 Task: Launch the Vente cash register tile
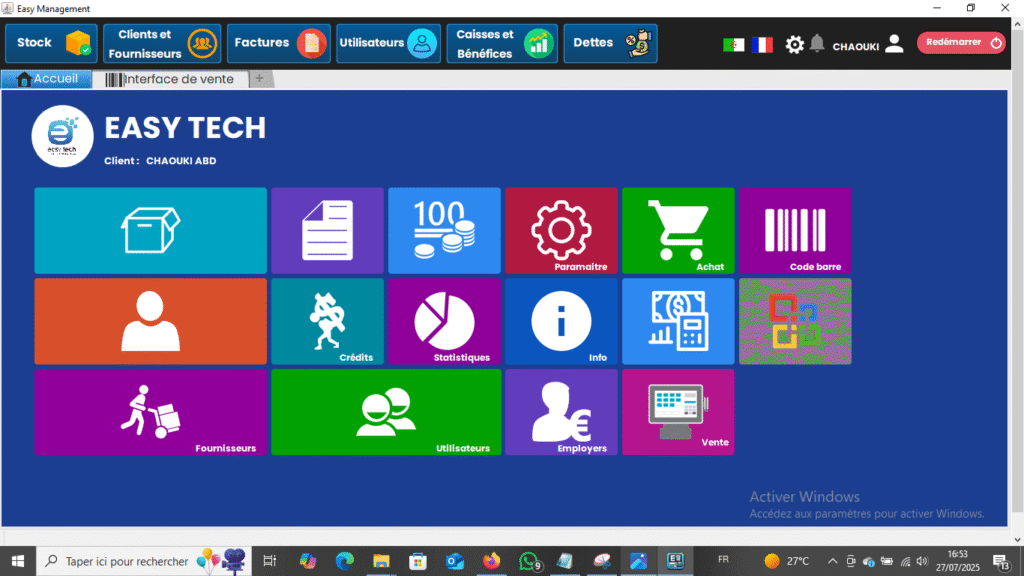pos(678,412)
